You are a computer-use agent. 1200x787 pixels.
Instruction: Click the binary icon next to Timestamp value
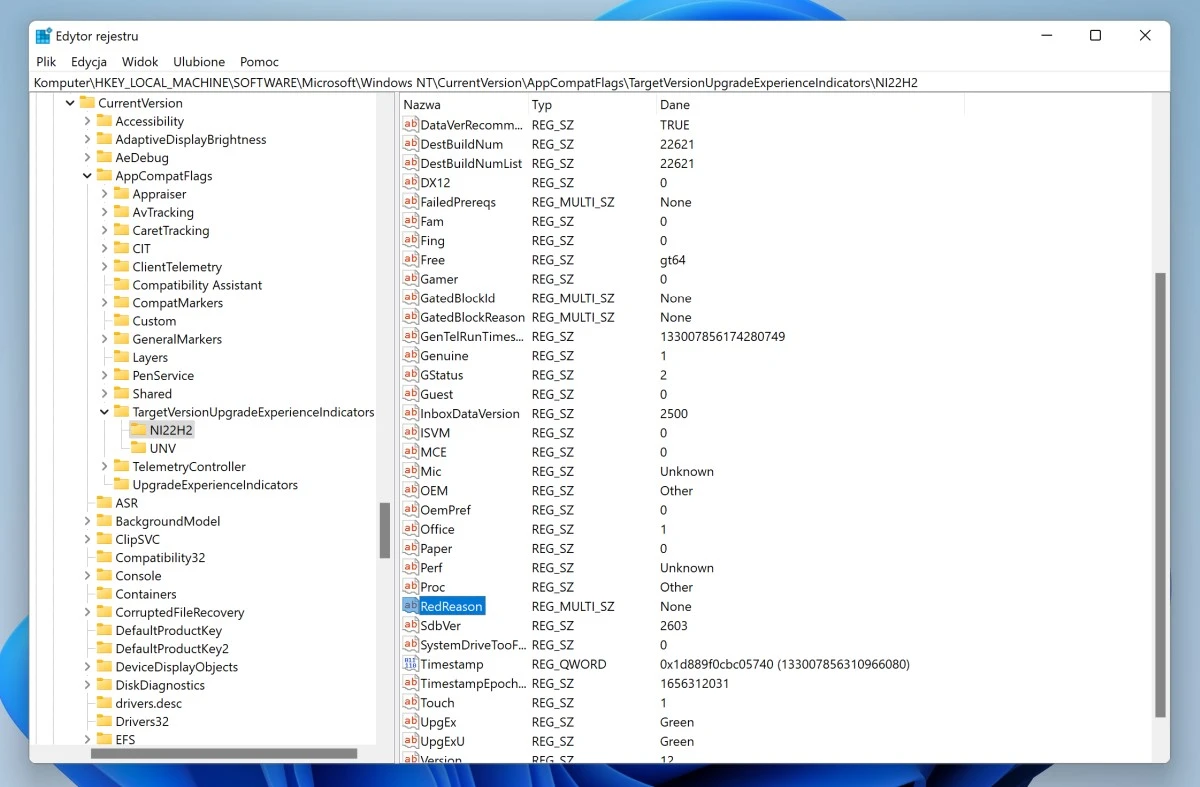[410, 664]
